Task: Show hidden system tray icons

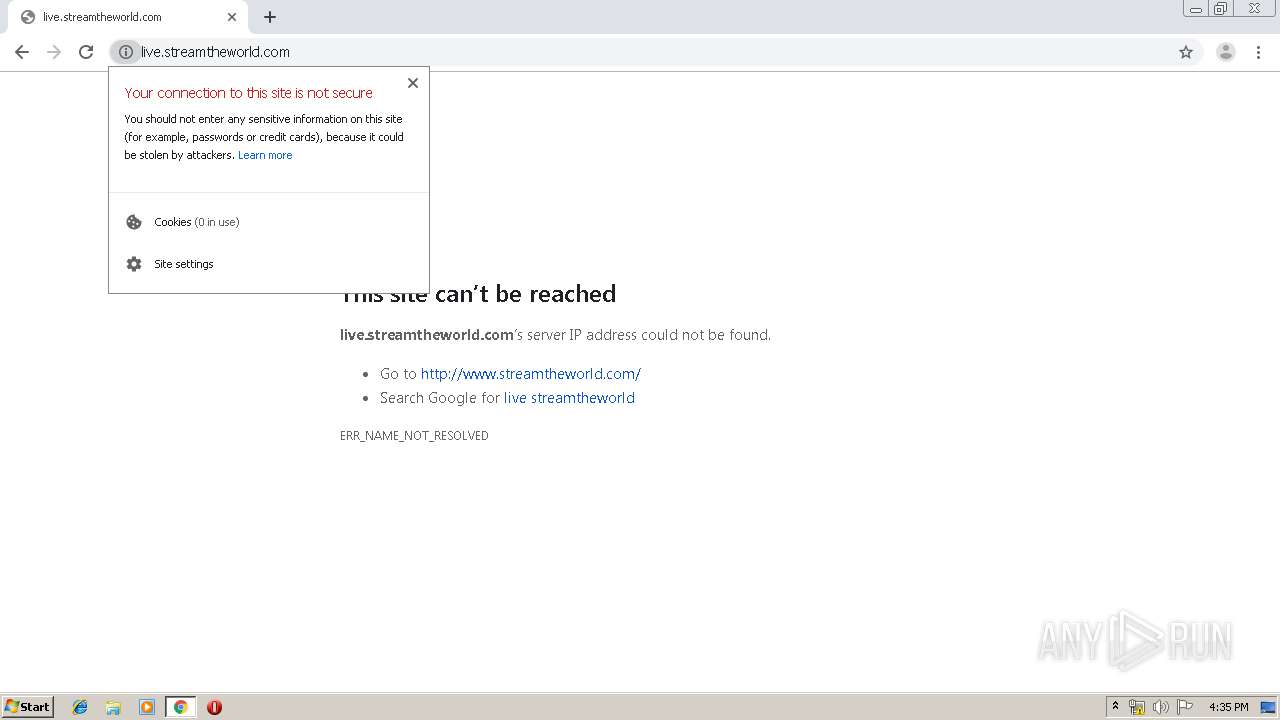Action: (x=1115, y=707)
